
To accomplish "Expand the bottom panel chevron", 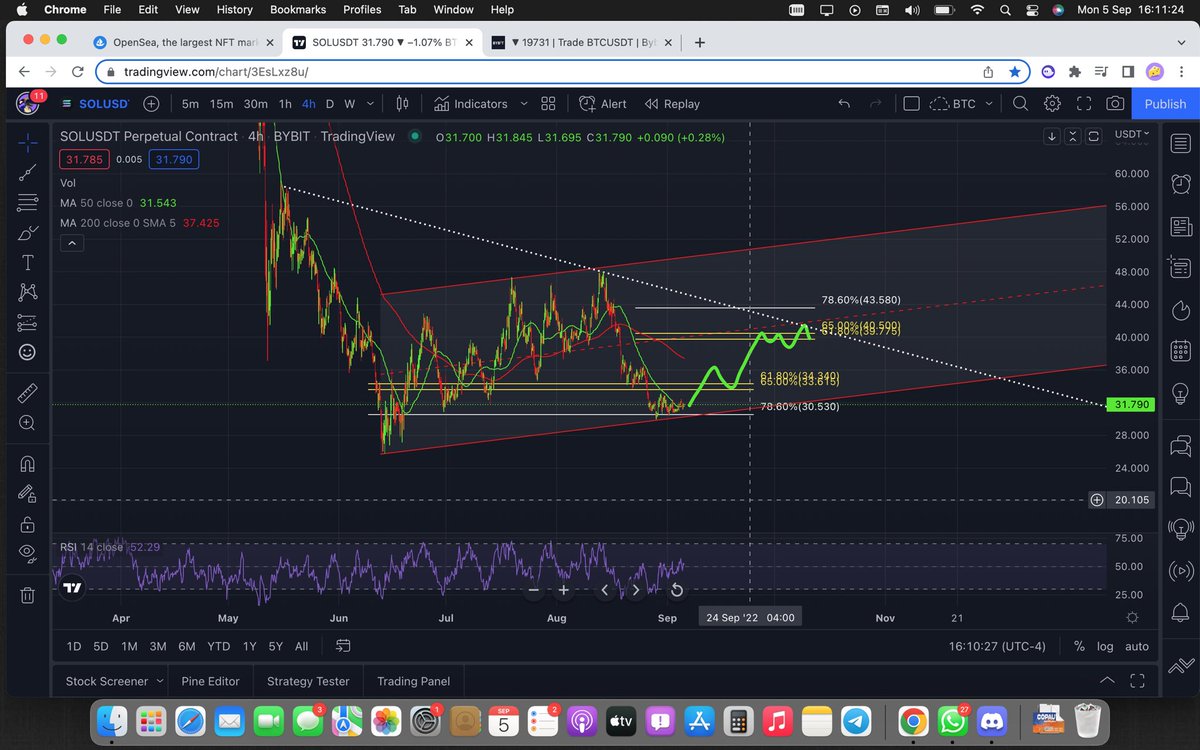I will pos(1107,681).
